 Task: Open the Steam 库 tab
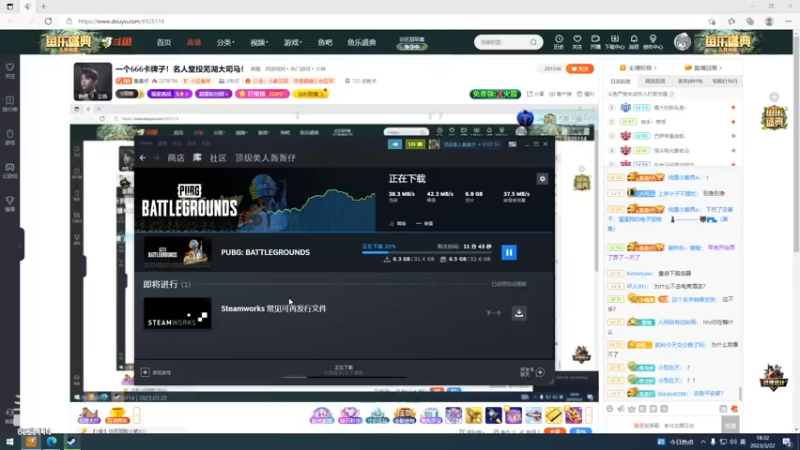(x=197, y=158)
